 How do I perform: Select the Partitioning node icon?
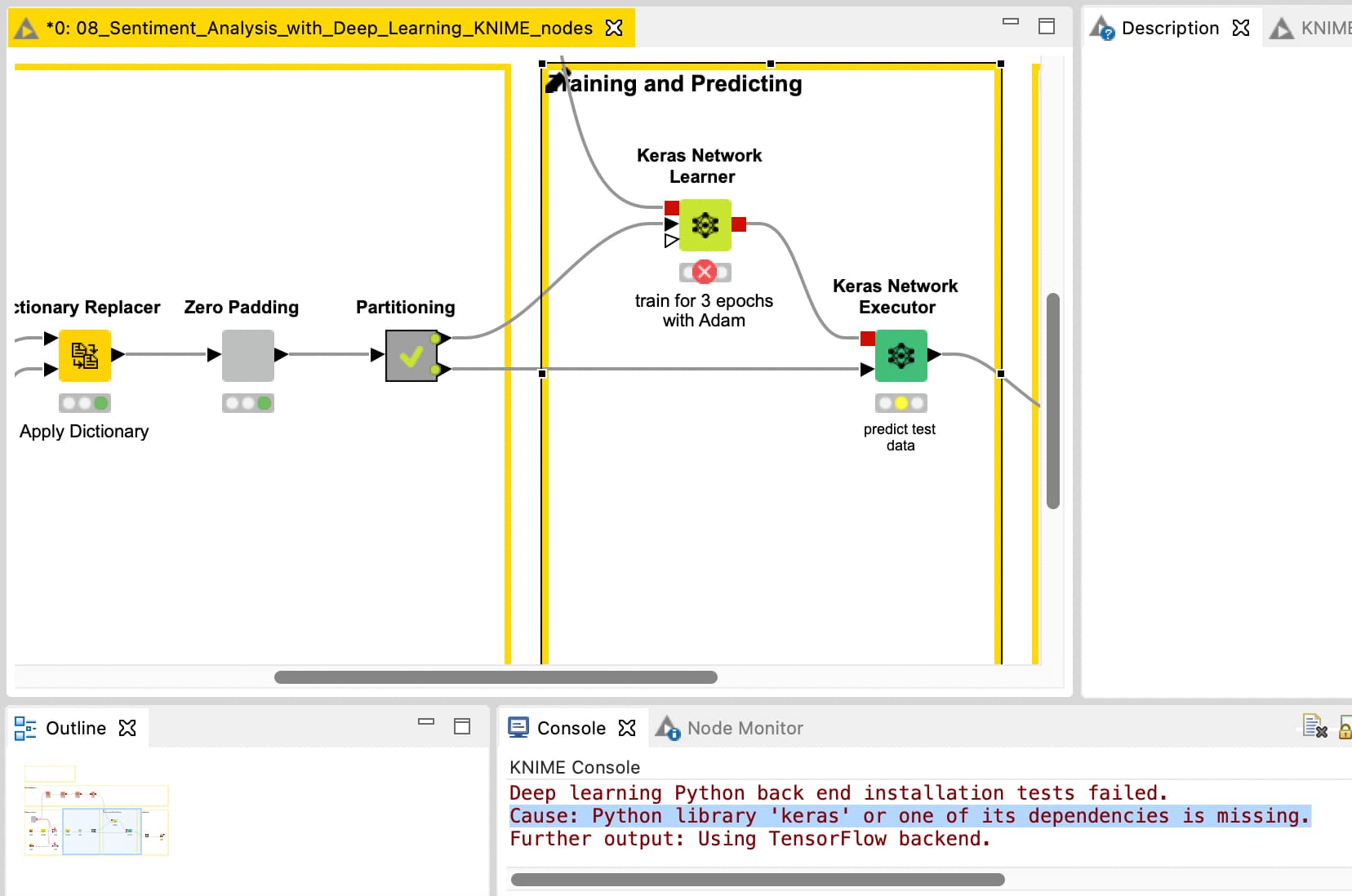pyautogui.click(x=411, y=356)
